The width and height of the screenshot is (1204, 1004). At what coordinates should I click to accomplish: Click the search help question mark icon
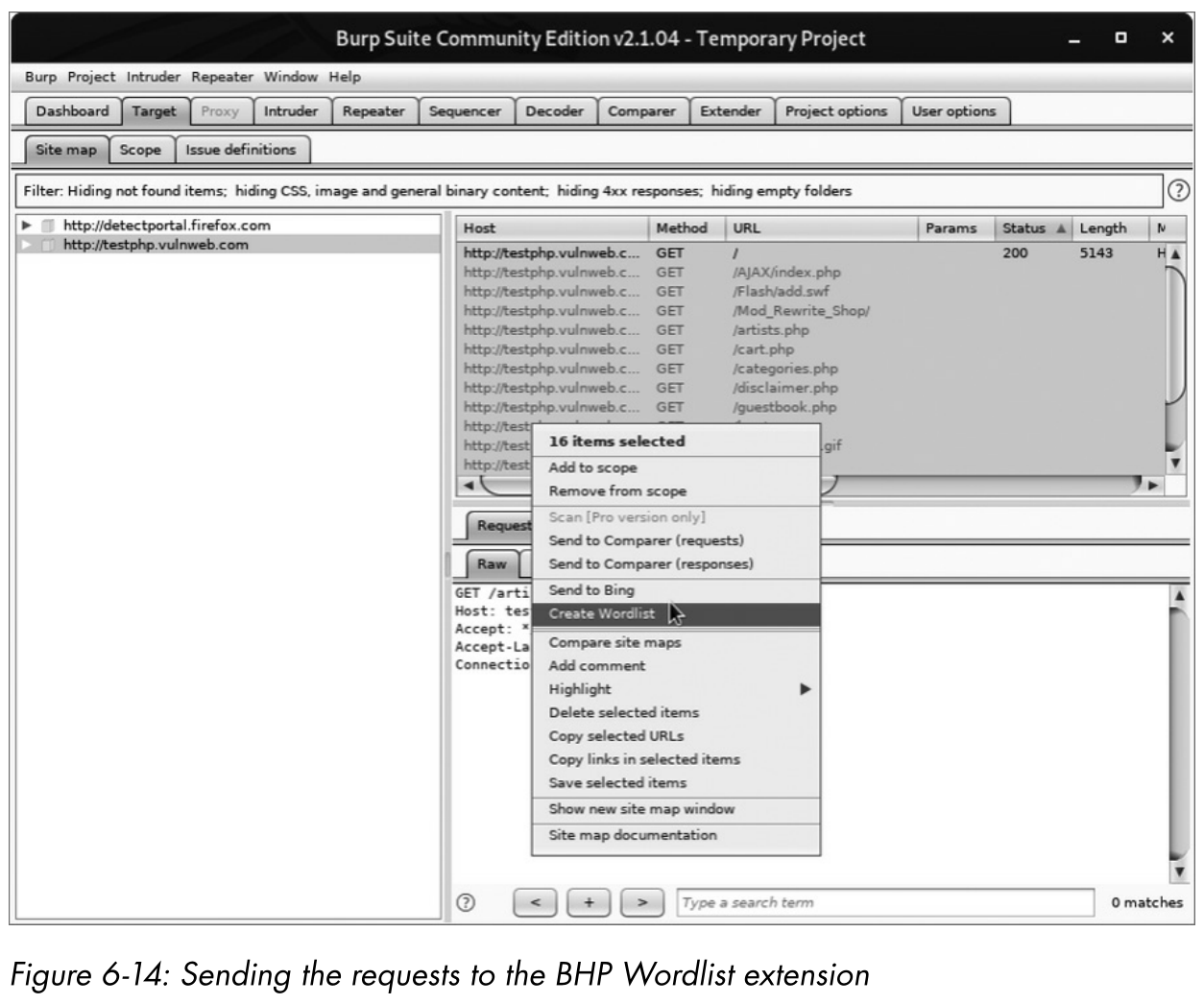point(466,902)
